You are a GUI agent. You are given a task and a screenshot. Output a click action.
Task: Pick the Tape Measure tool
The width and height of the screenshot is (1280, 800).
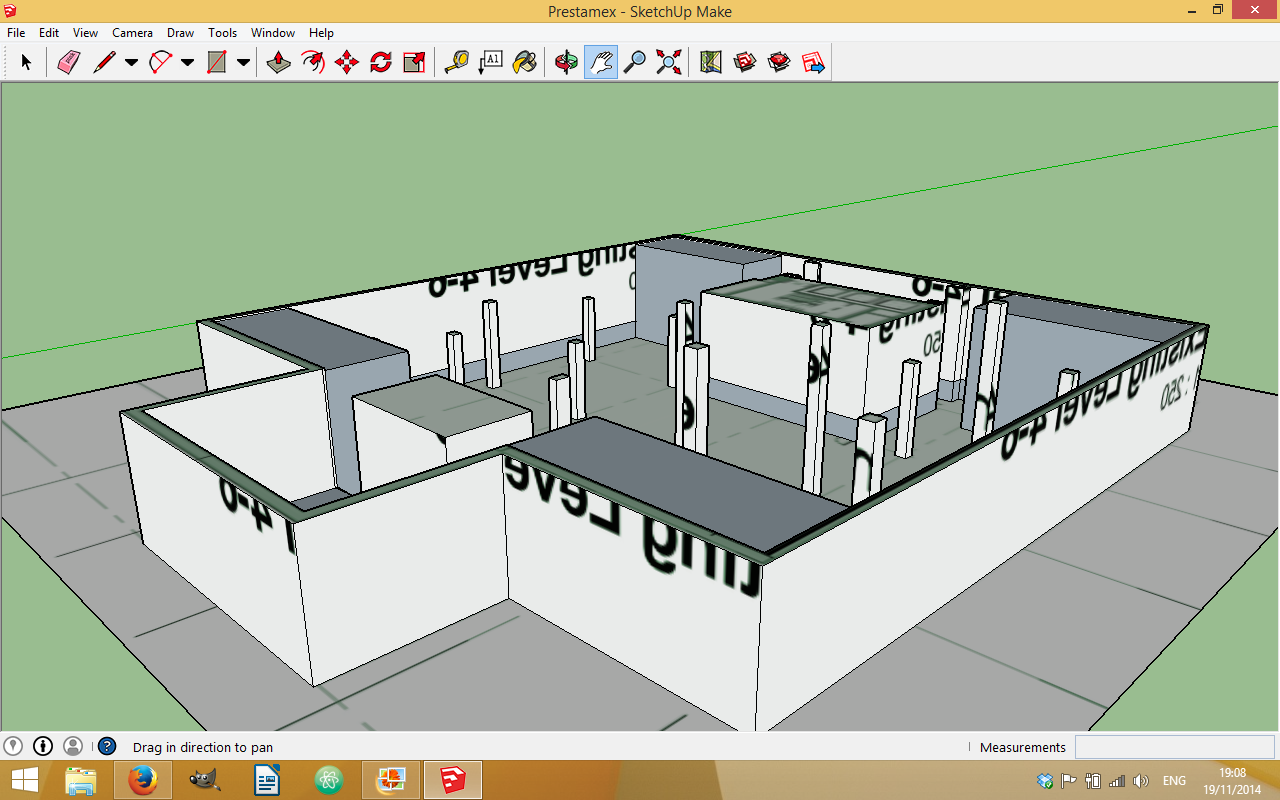[457, 63]
